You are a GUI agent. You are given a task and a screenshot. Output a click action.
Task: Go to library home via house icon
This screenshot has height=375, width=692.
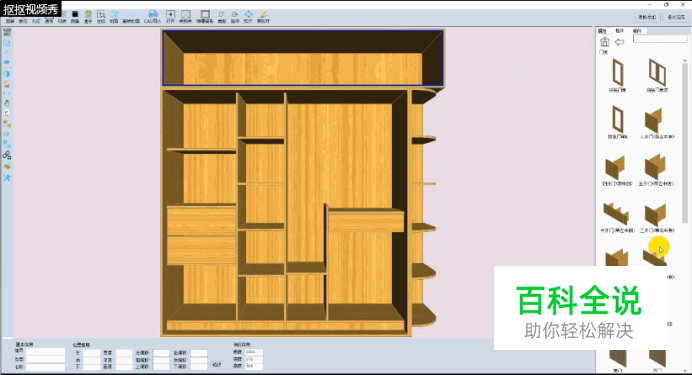point(605,42)
